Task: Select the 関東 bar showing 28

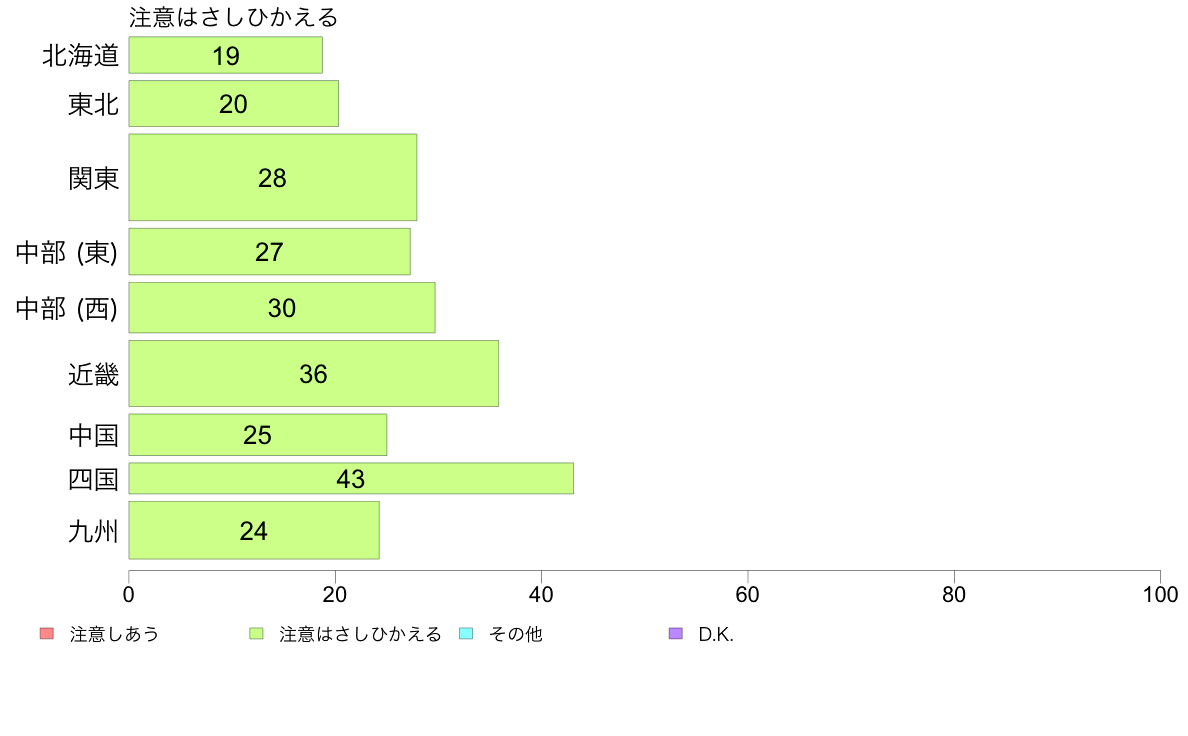Action: tap(273, 177)
